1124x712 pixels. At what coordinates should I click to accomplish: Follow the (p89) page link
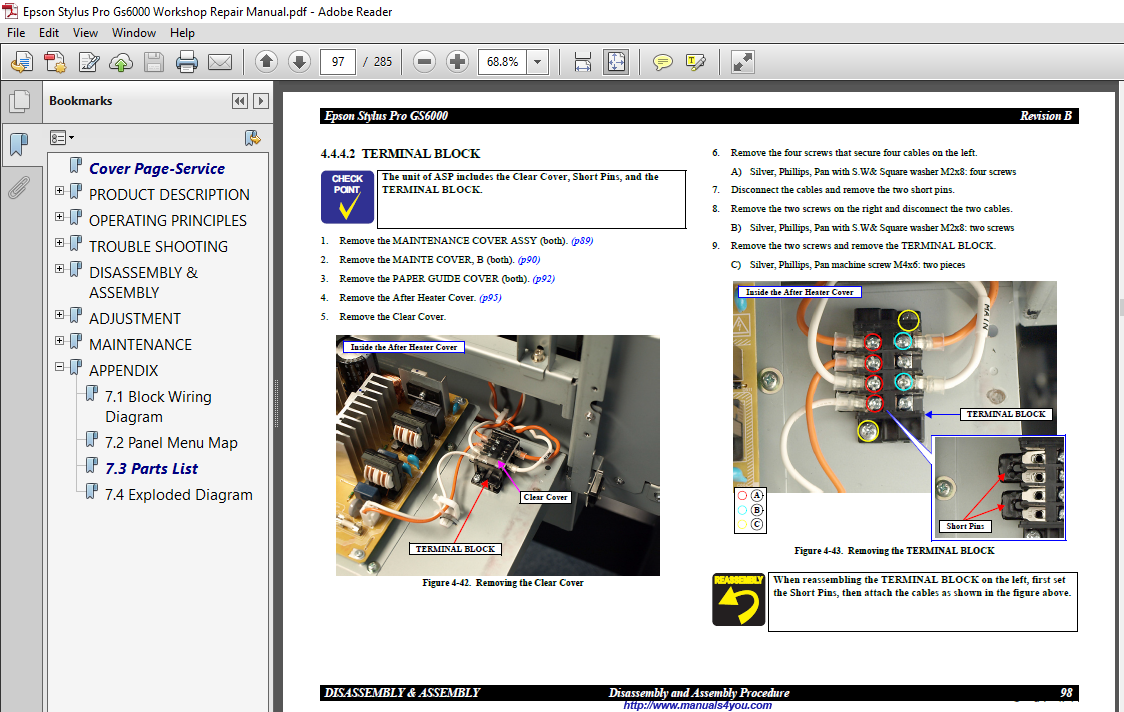582,241
